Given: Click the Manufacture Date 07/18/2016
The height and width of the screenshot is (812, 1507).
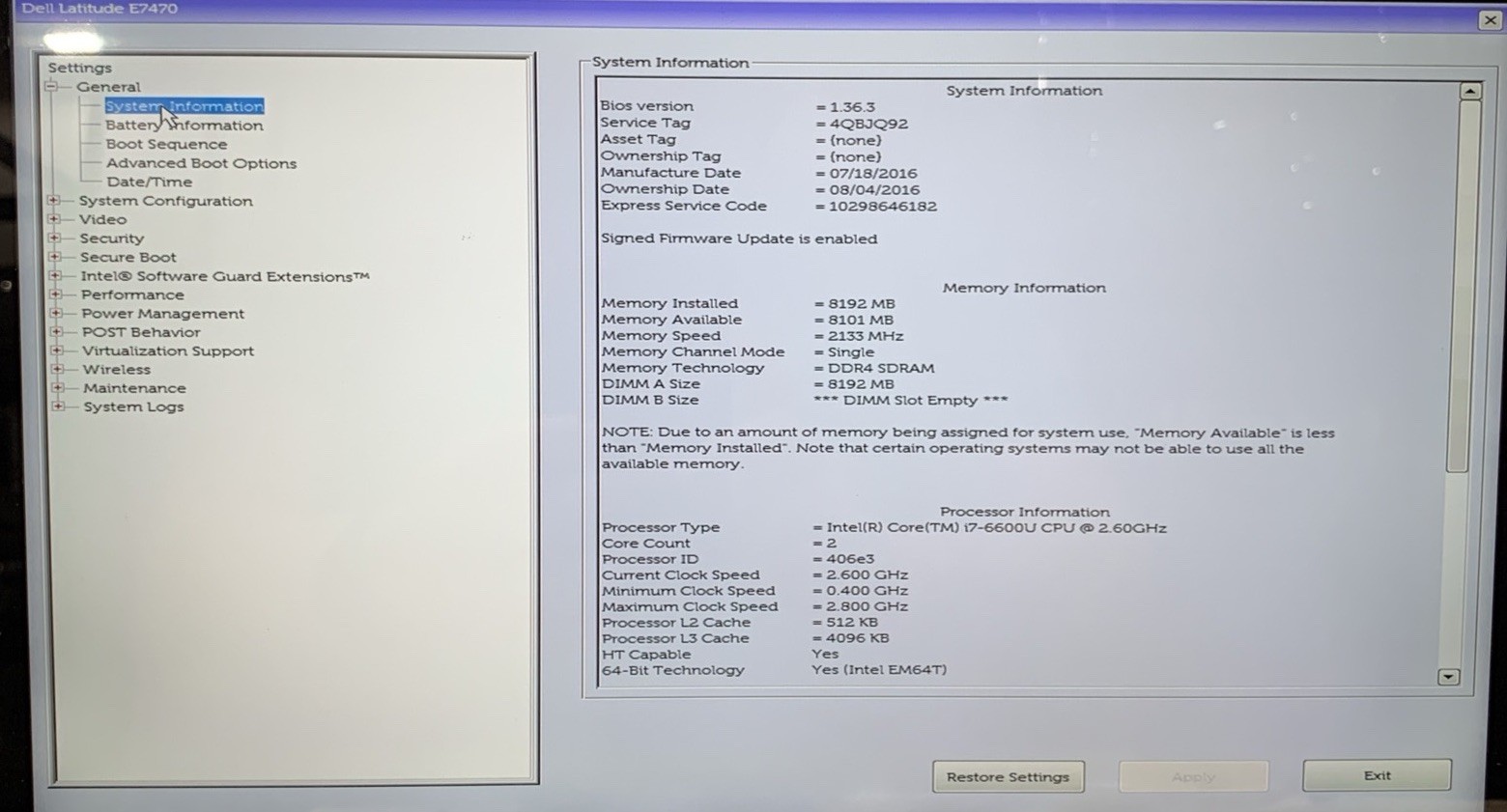Looking at the screenshot, I should pos(873,174).
